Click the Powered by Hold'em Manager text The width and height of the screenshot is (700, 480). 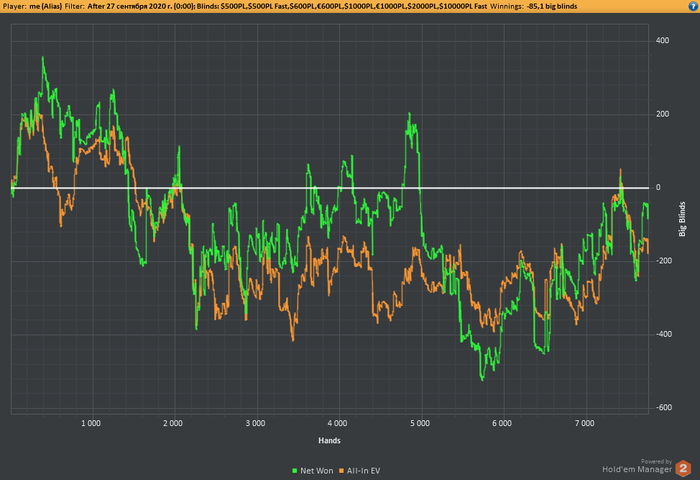coord(637,466)
